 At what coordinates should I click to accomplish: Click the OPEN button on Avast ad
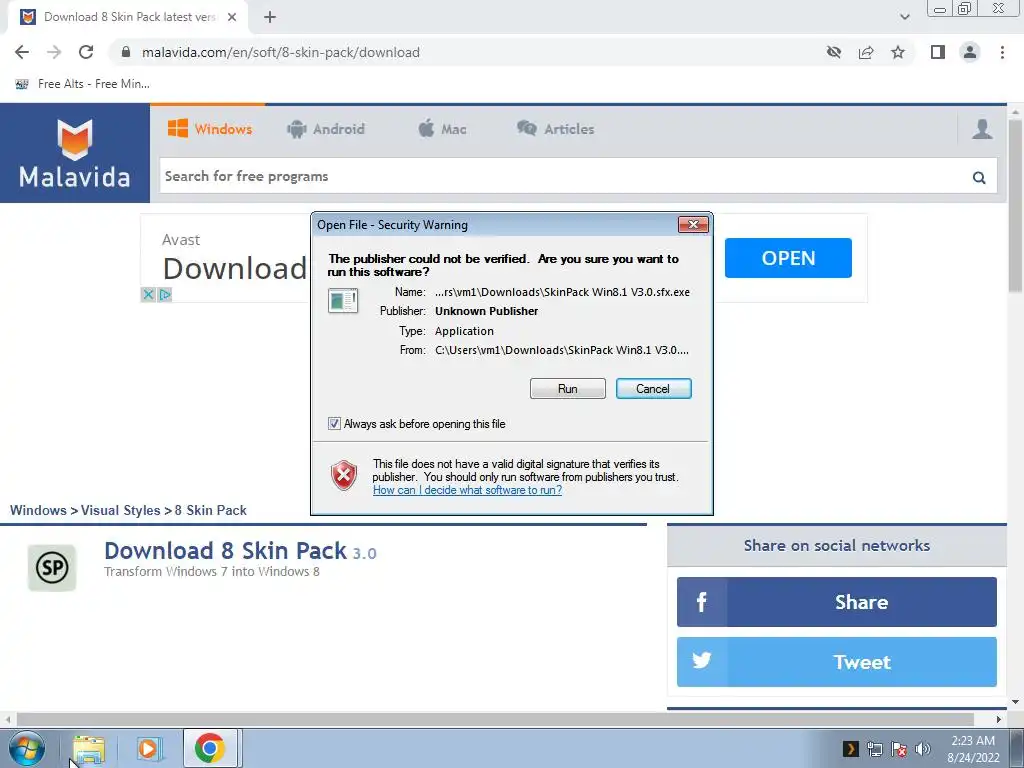pyautogui.click(x=788, y=258)
